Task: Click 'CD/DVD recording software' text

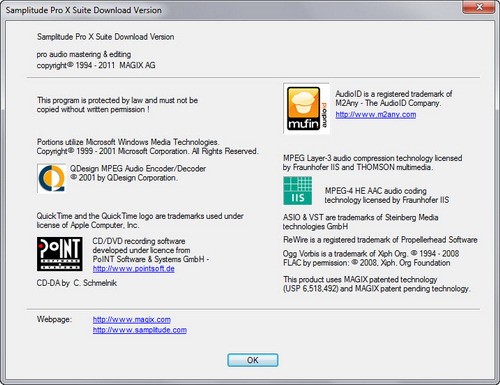Action: [x=139, y=241]
